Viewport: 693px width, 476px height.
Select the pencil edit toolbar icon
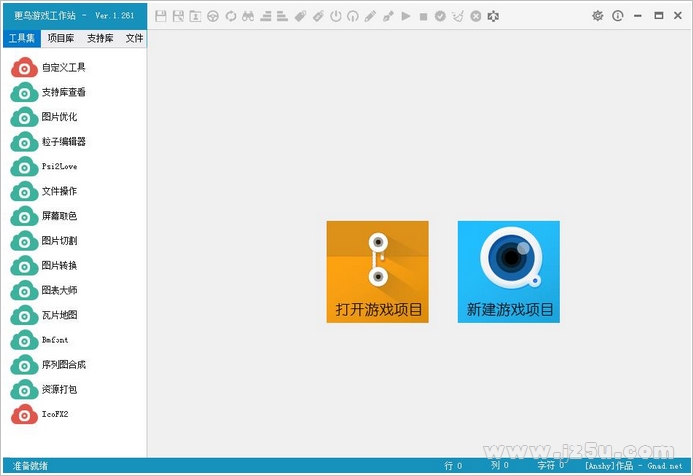(370, 16)
